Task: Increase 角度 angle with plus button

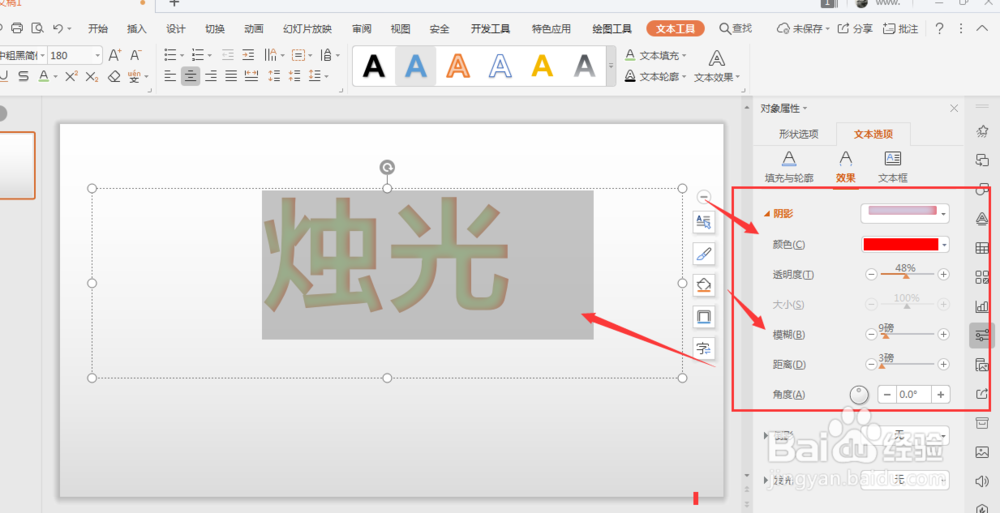Action: click(941, 394)
